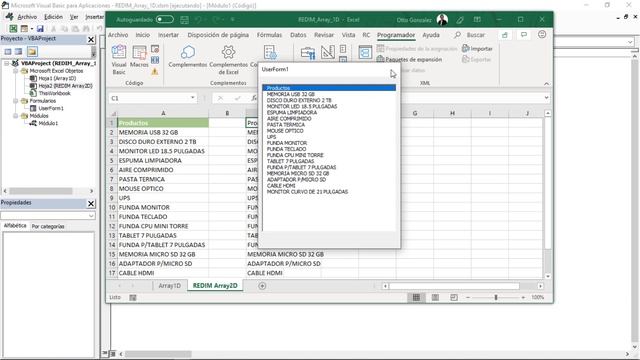Viewport: 640px width, 360px height.
Task: Click the pen icon in Excel title bar
Action: [460, 20]
